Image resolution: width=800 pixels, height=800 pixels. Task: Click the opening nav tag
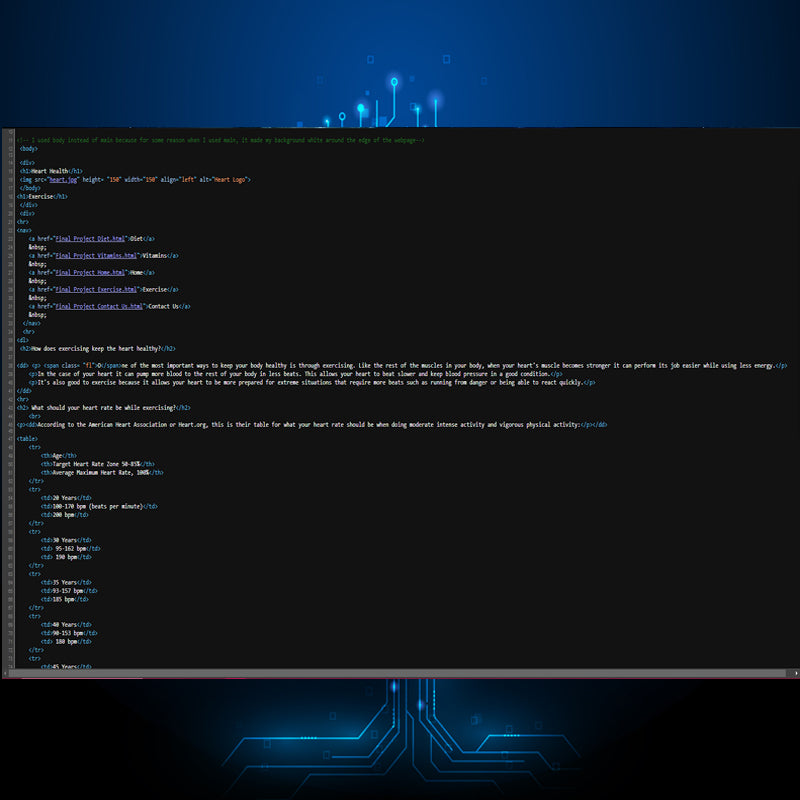pyautogui.click(x=24, y=230)
